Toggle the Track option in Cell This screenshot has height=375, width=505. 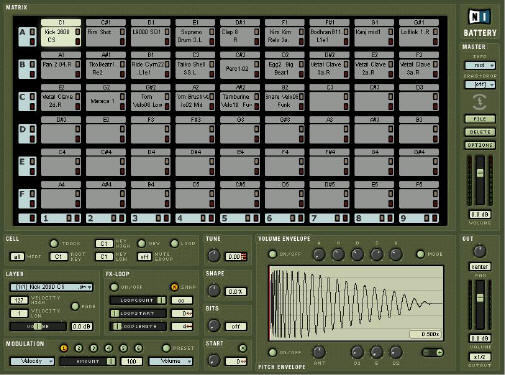[x=54, y=244]
